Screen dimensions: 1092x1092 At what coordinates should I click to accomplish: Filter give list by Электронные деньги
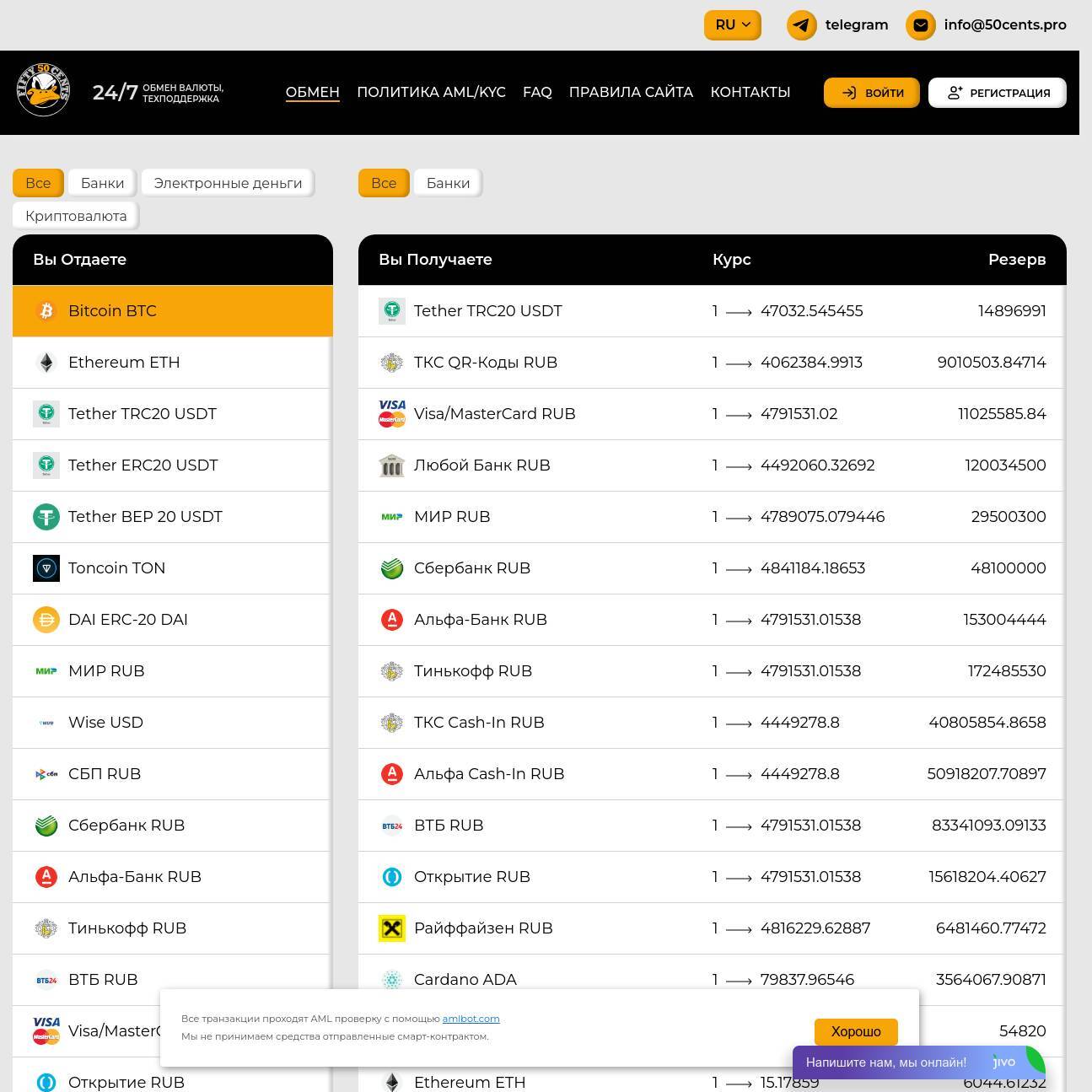click(x=228, y=183)
